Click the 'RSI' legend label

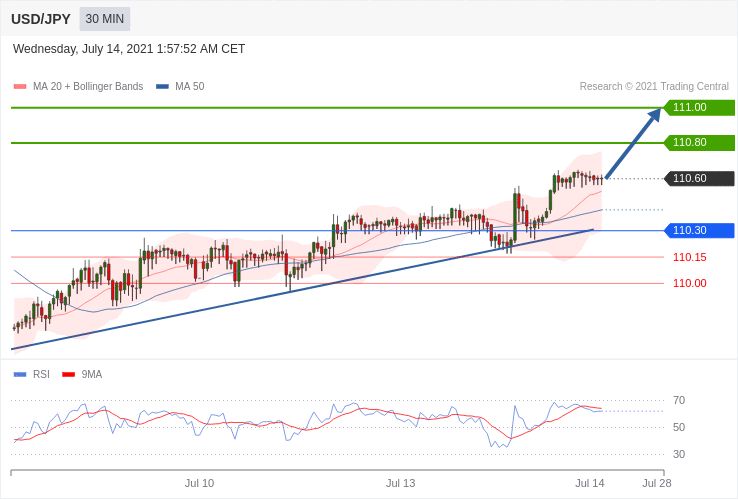pyautogui.click(x=41, y=375)
